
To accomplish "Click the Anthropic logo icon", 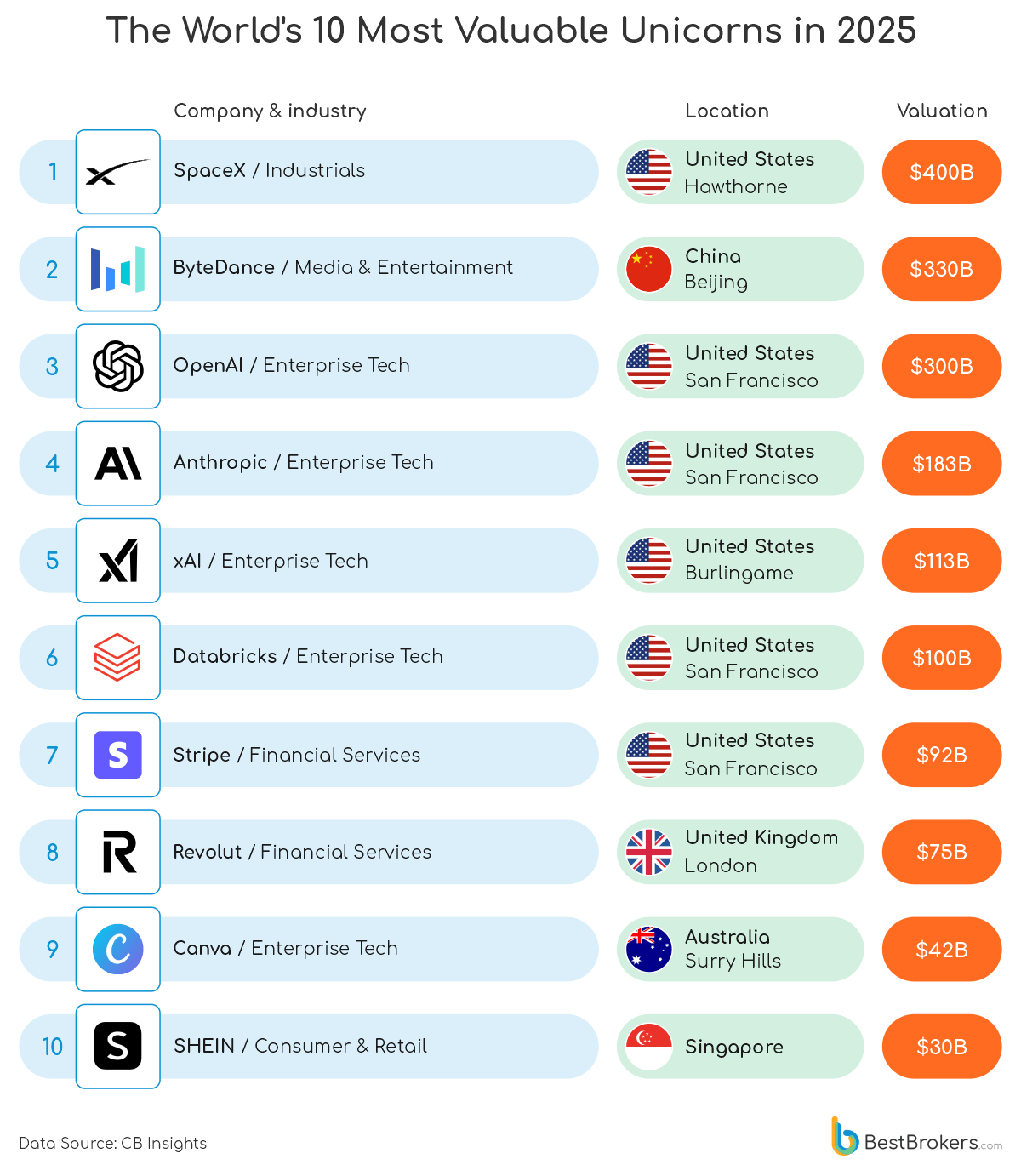I will (117, 464).
